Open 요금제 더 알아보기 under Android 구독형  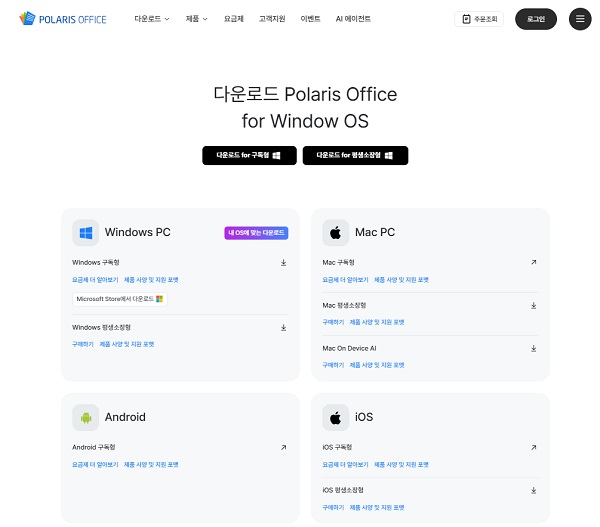[x=95, y=465]
